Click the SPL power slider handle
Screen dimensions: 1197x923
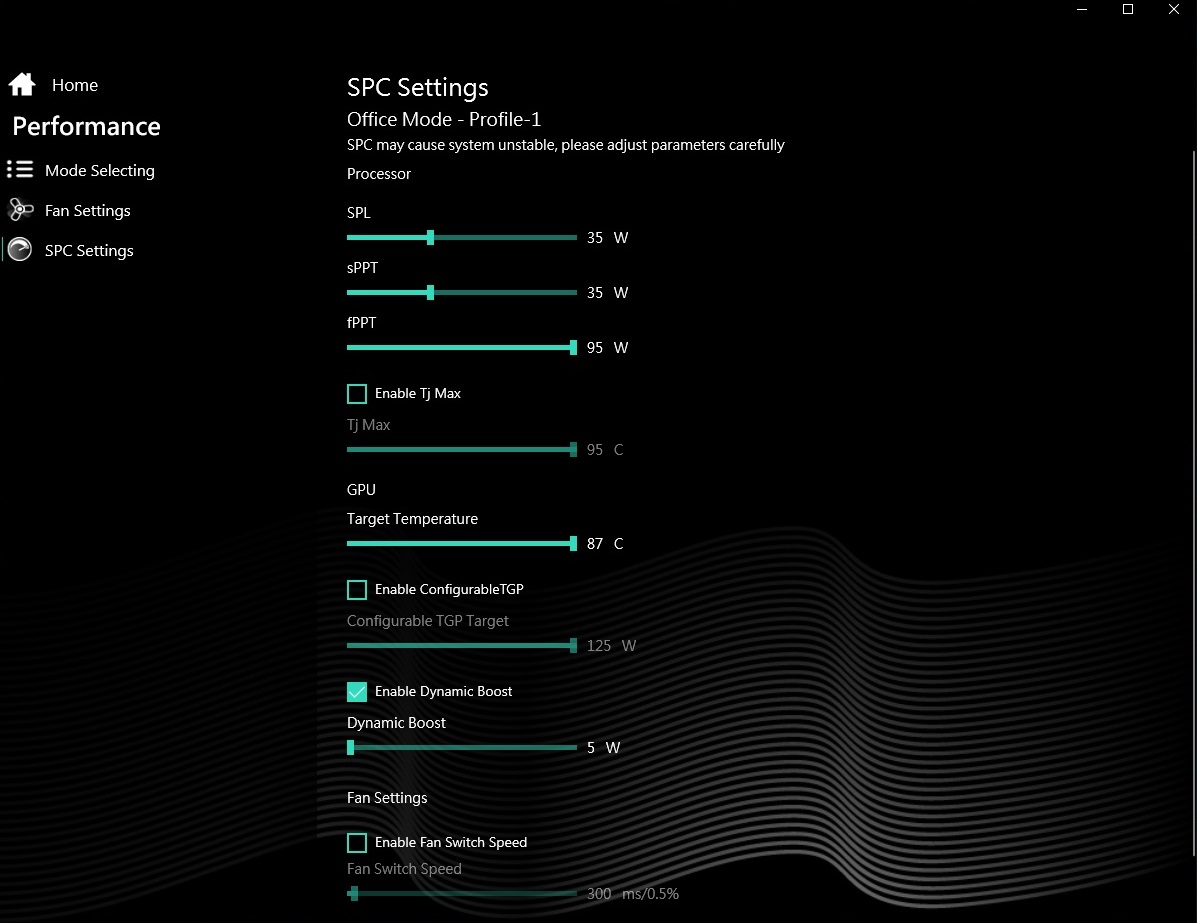pos(430,238)
